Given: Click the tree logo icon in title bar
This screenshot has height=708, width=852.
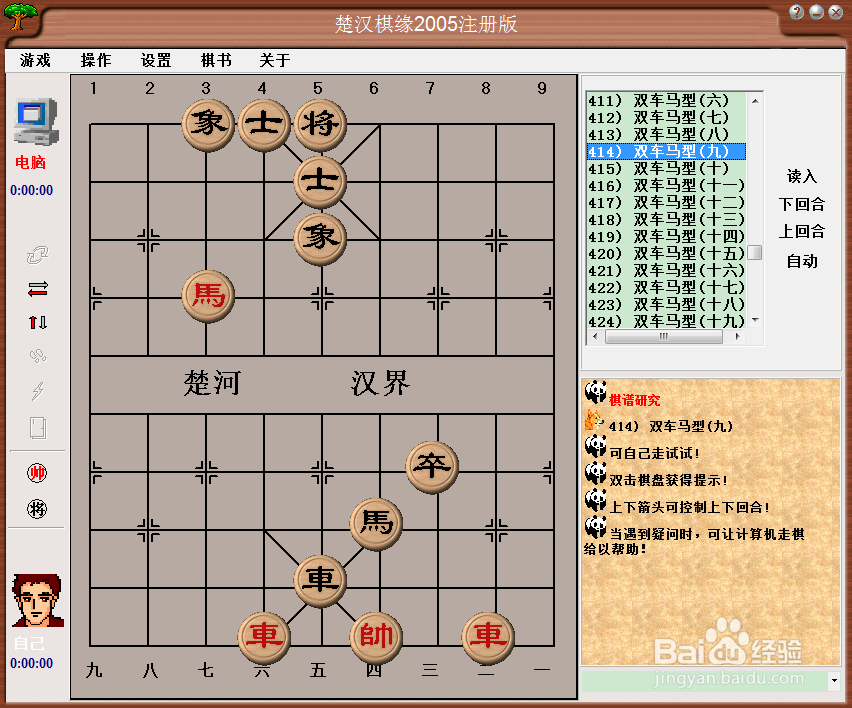Looking at the screenshot, I should 21,16.
